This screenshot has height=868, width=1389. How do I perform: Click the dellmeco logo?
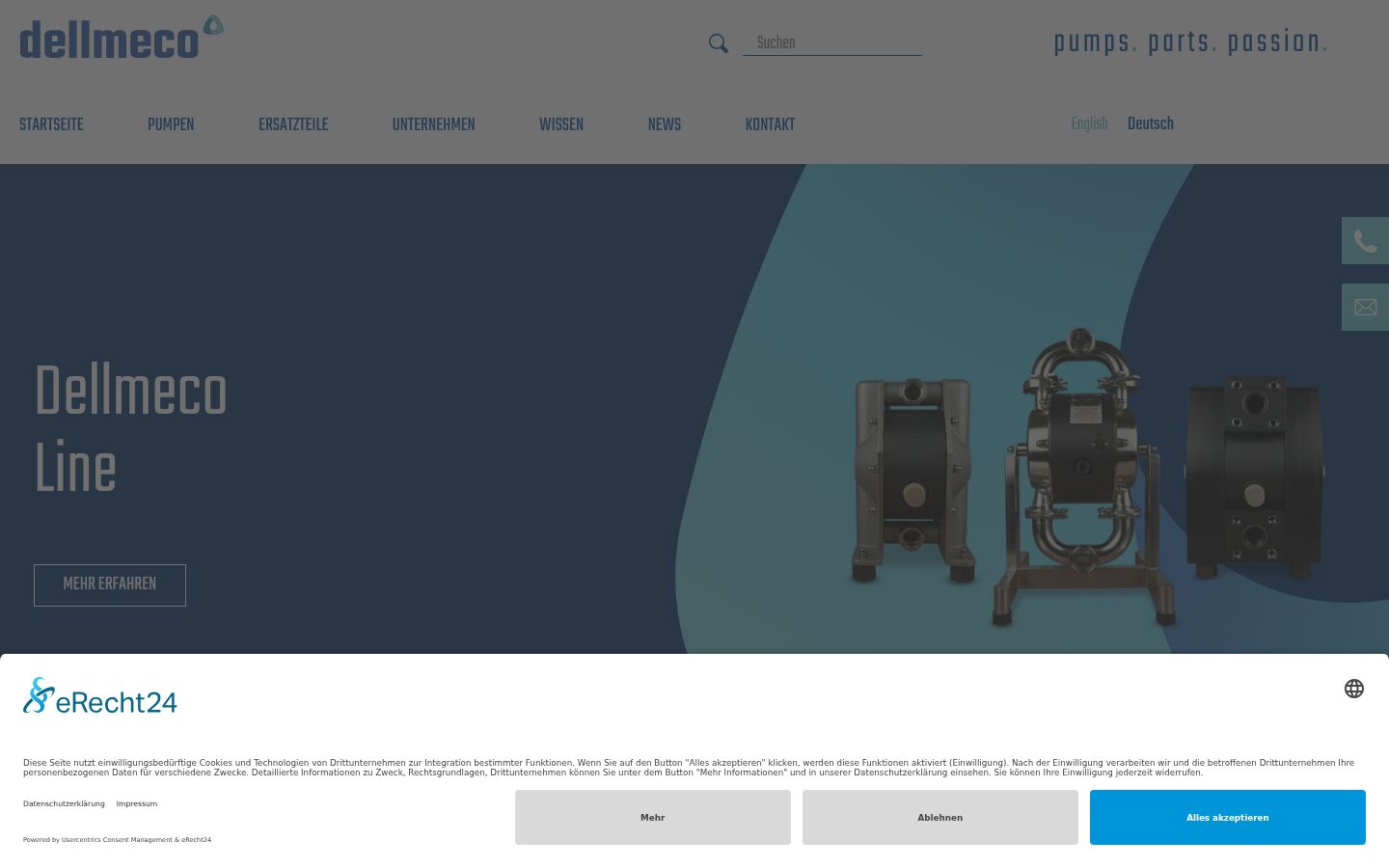click(122, 38)
